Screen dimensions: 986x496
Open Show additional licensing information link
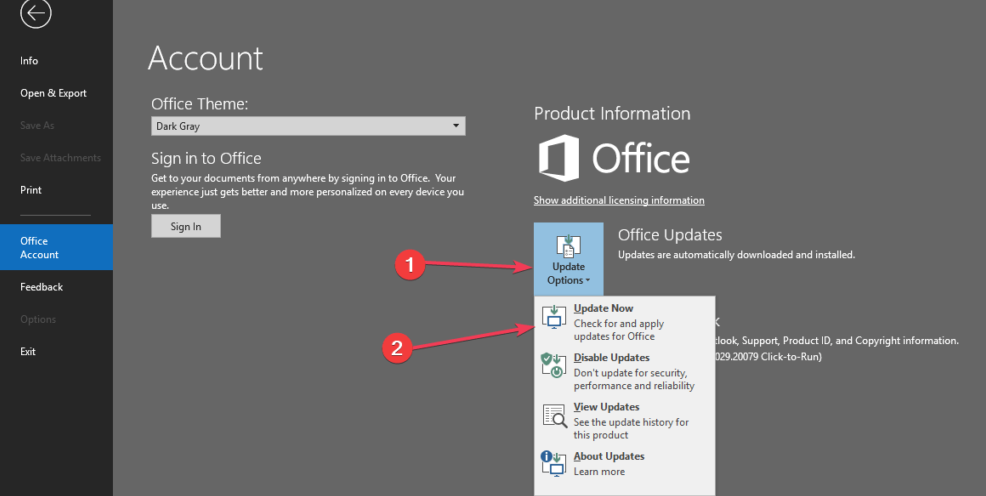pyautogui.click(x=619, y=201)
